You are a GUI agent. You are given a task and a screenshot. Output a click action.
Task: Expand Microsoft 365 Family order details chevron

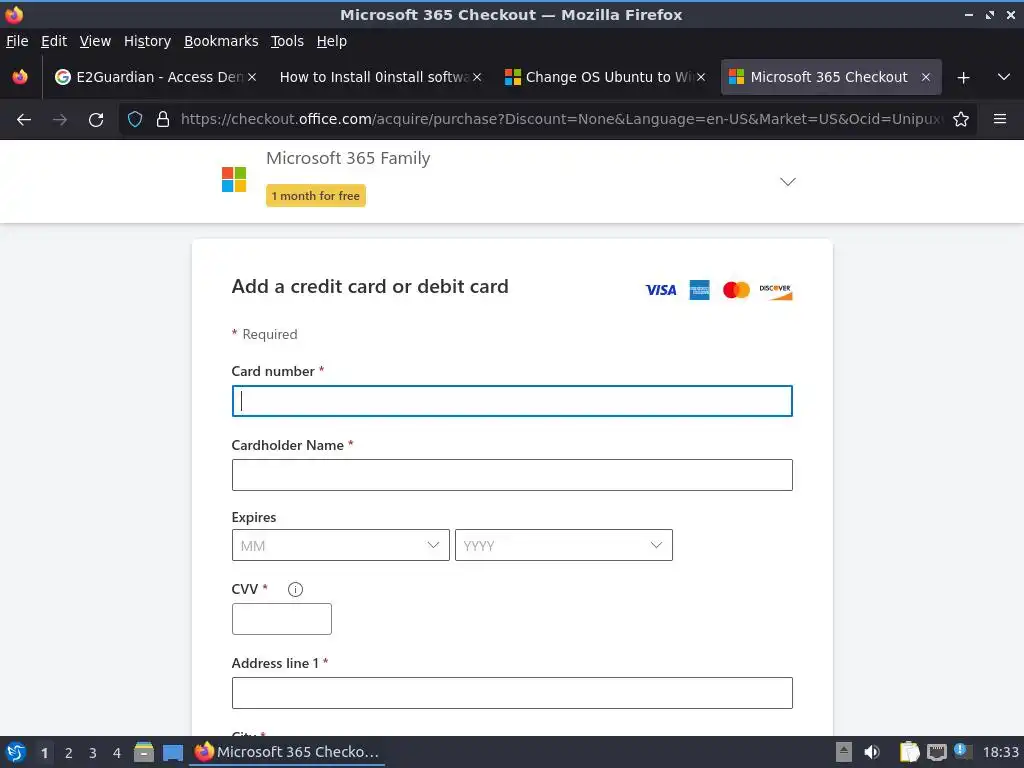point(788,182)
